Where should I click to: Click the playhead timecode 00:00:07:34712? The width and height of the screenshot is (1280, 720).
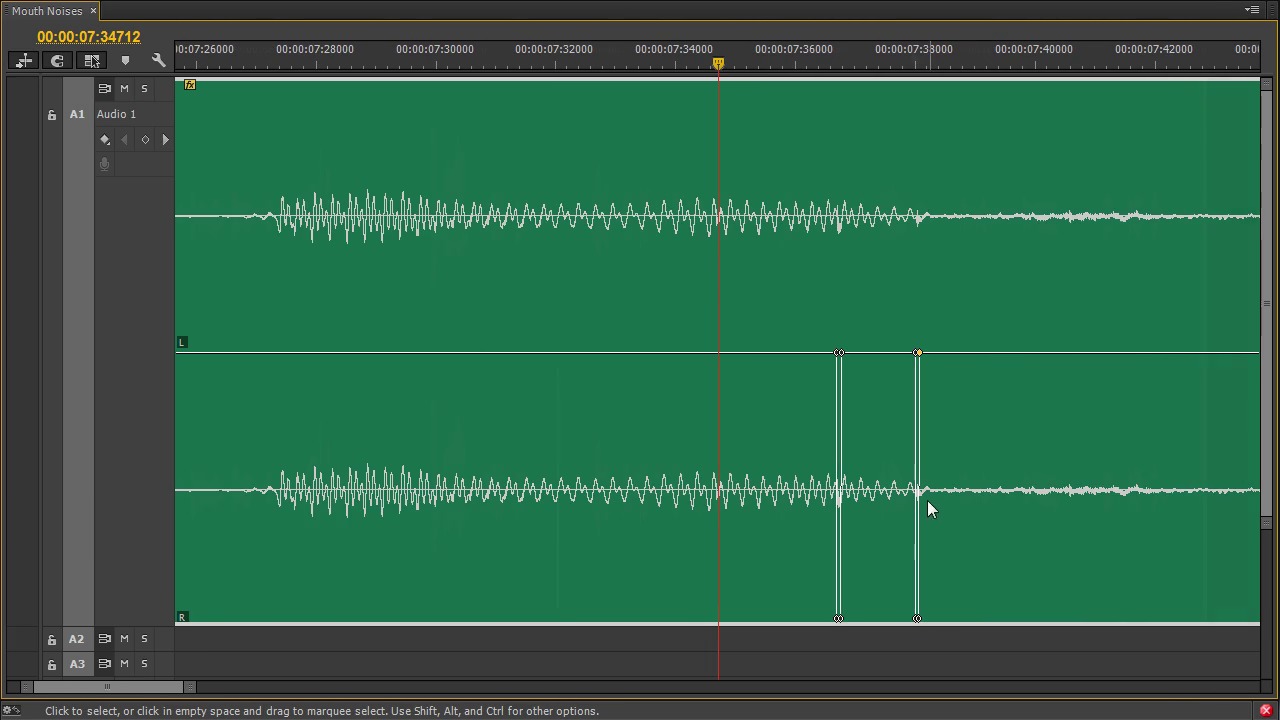[x=89, y=37]
